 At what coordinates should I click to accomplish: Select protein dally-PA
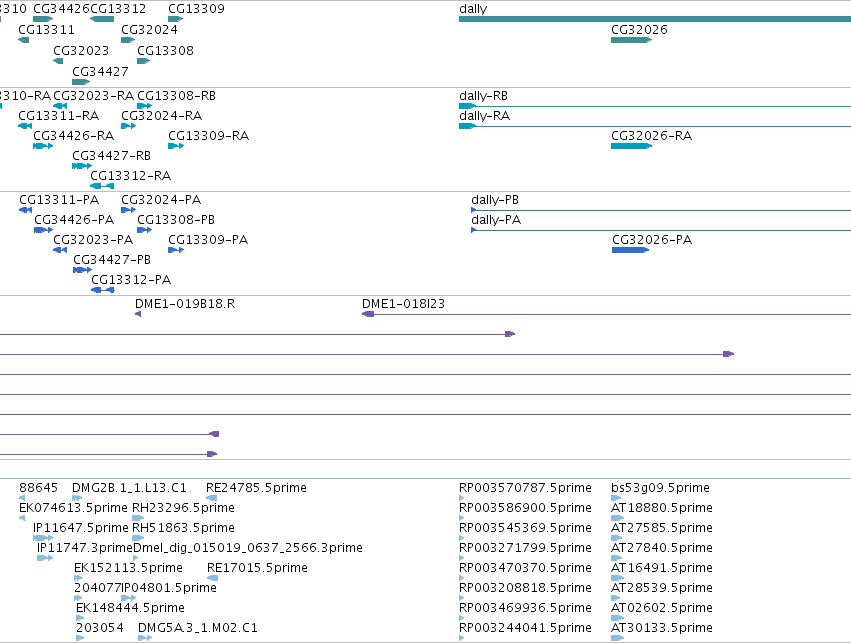[x=661, y=230]
